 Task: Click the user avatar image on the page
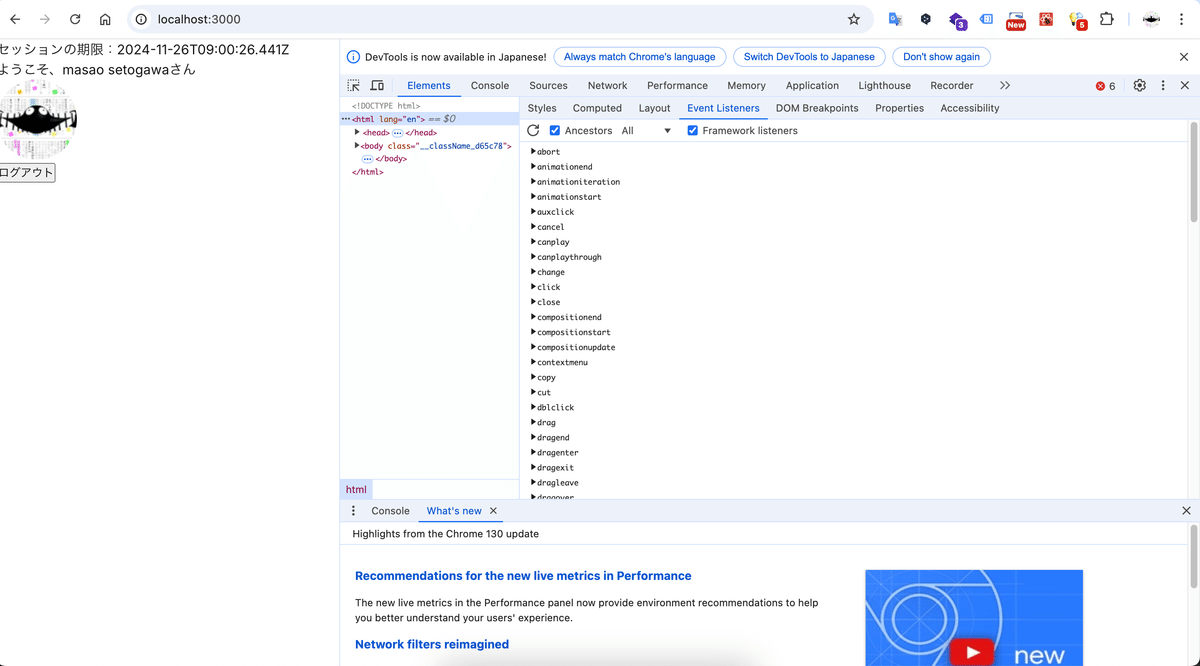coord(38,122)
